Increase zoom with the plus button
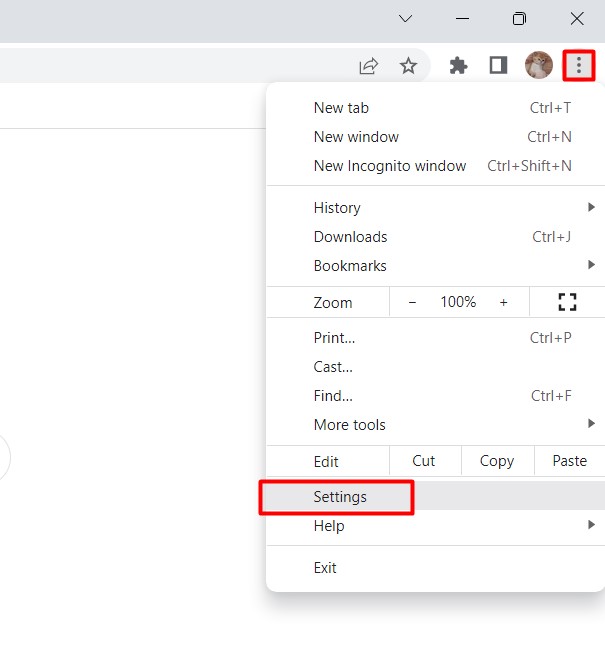 tap(503, 302)
